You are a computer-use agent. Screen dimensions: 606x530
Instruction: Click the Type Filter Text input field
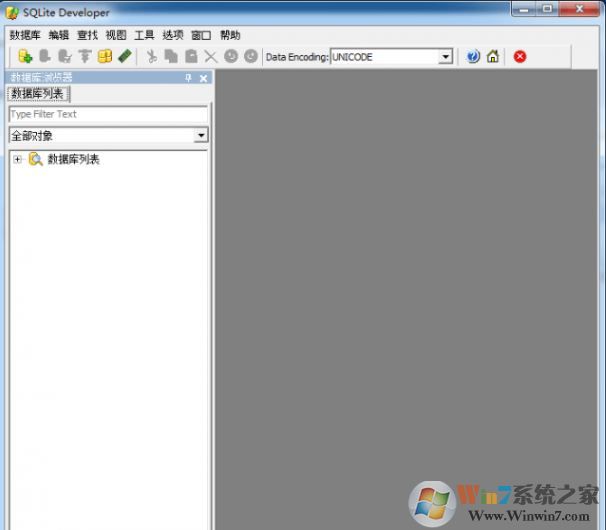[108, 114]
